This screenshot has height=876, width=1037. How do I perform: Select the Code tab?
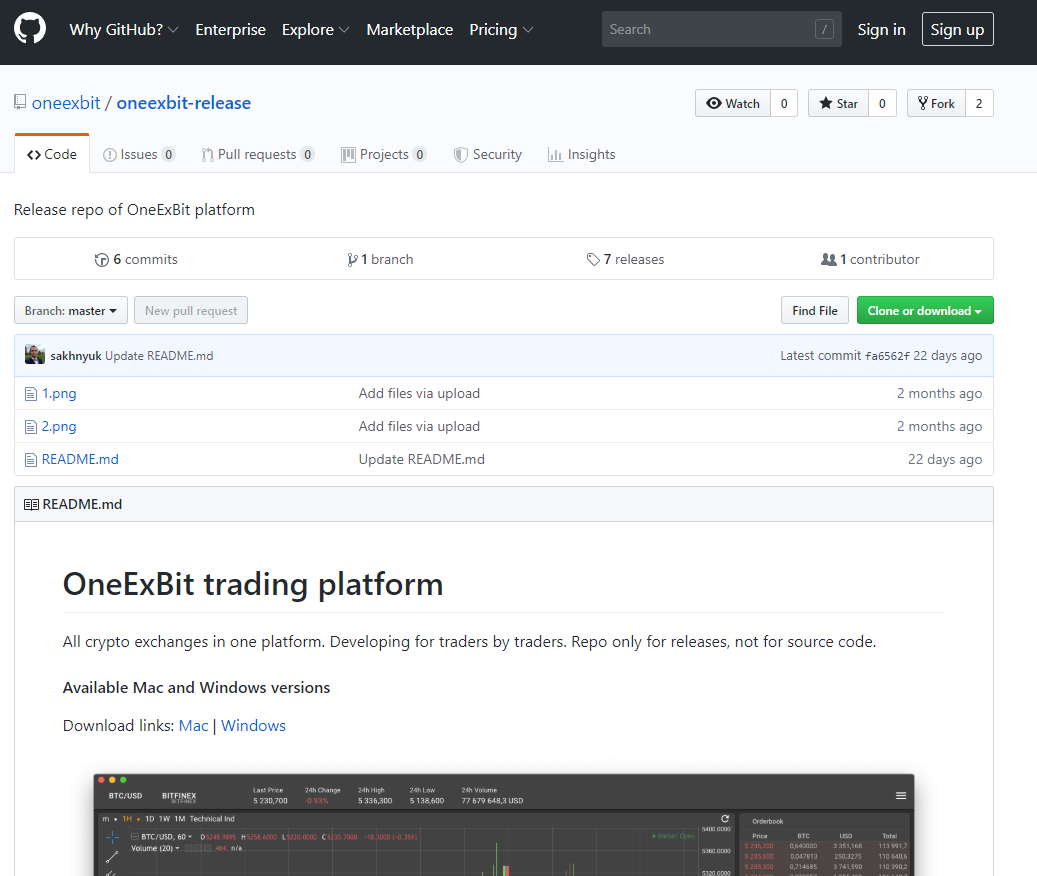pos(52,155)
